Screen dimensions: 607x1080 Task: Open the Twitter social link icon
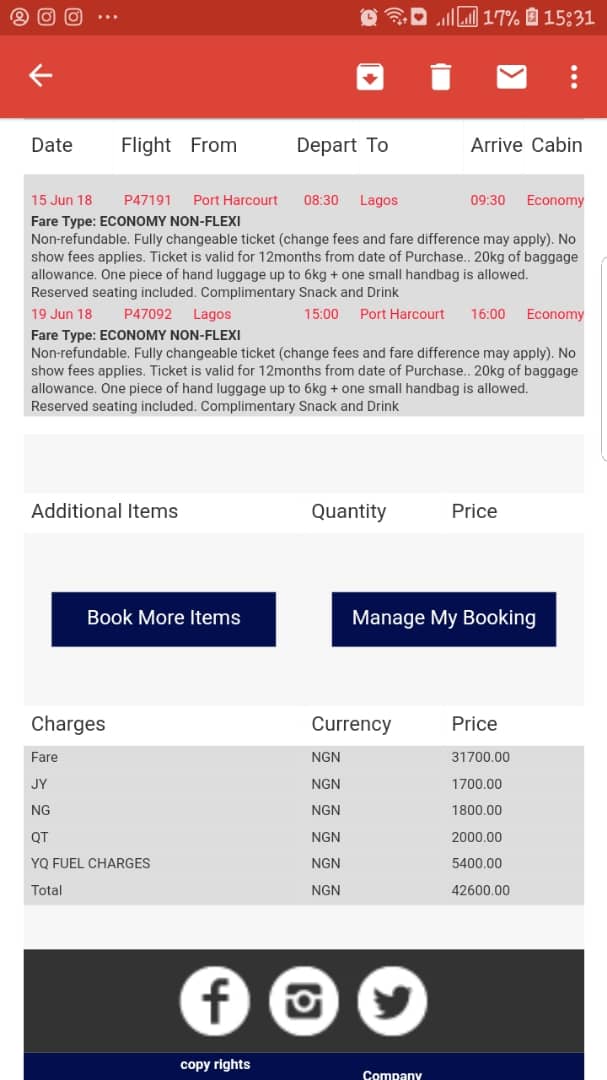click(x=393, y=1001)
